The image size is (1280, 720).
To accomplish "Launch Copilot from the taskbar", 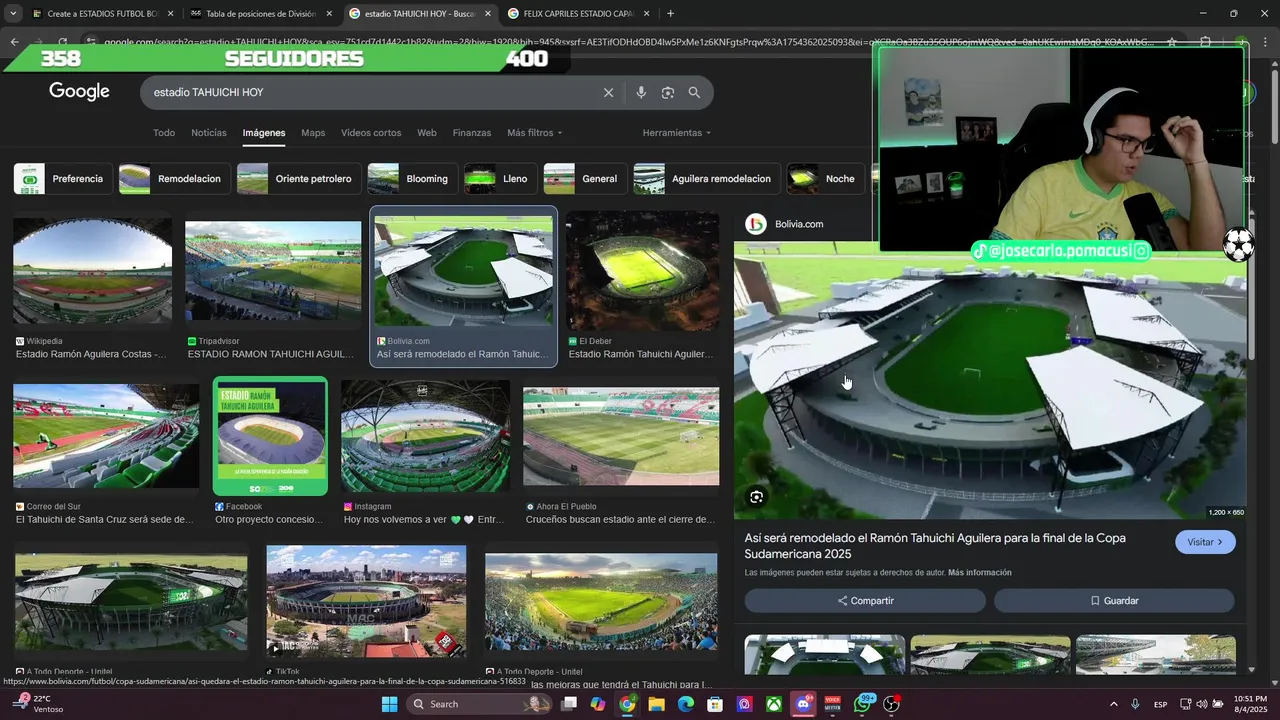I will tap(598, 704).
